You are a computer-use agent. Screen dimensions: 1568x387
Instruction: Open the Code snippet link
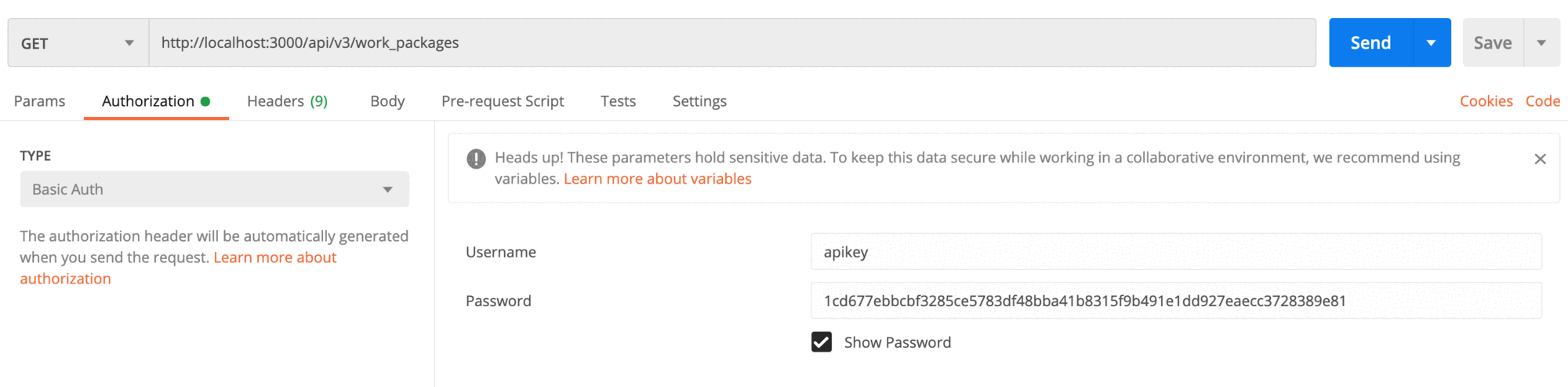[x=1542, y=101]
